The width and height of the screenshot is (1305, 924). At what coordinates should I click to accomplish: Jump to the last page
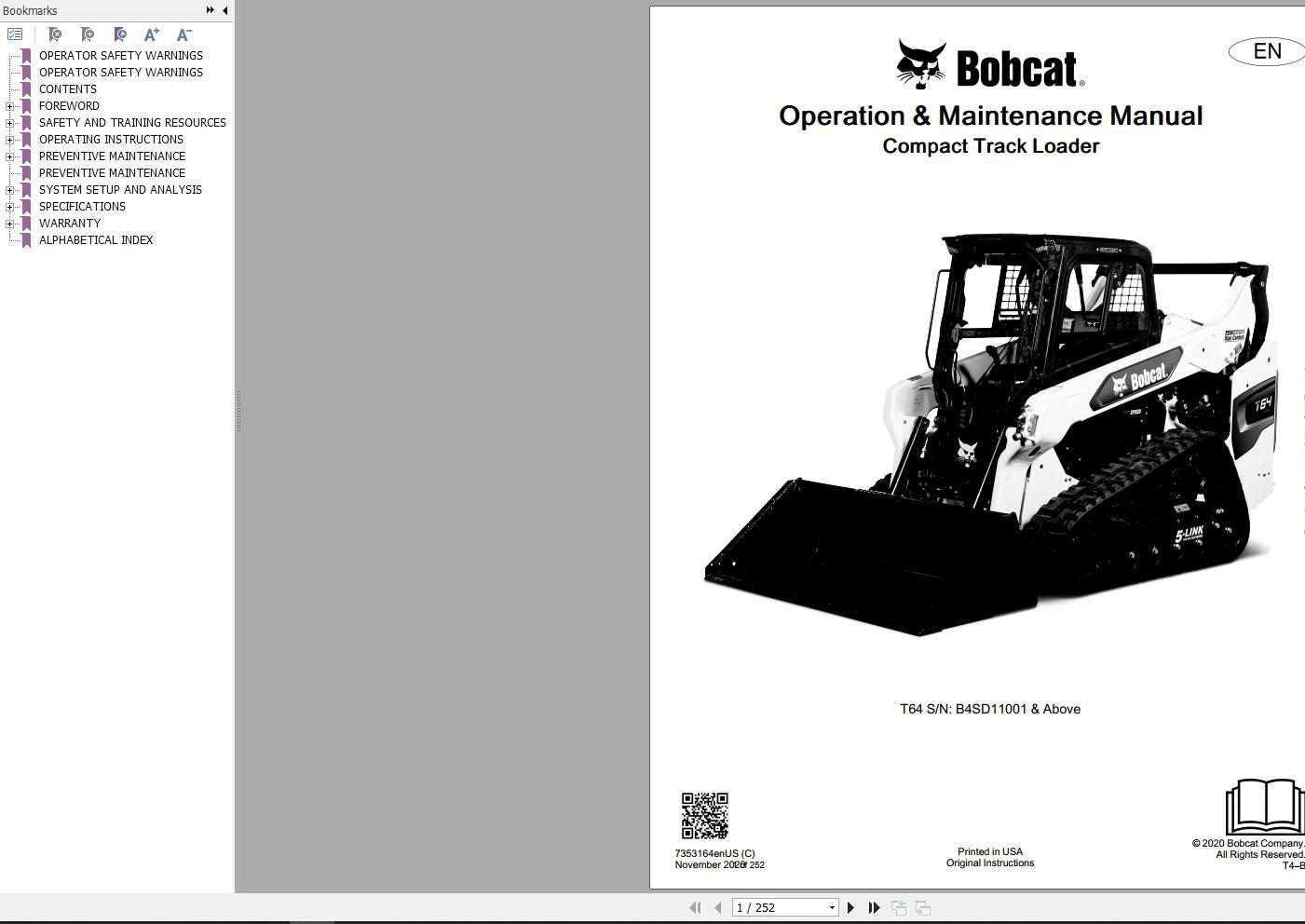point(874,906)
